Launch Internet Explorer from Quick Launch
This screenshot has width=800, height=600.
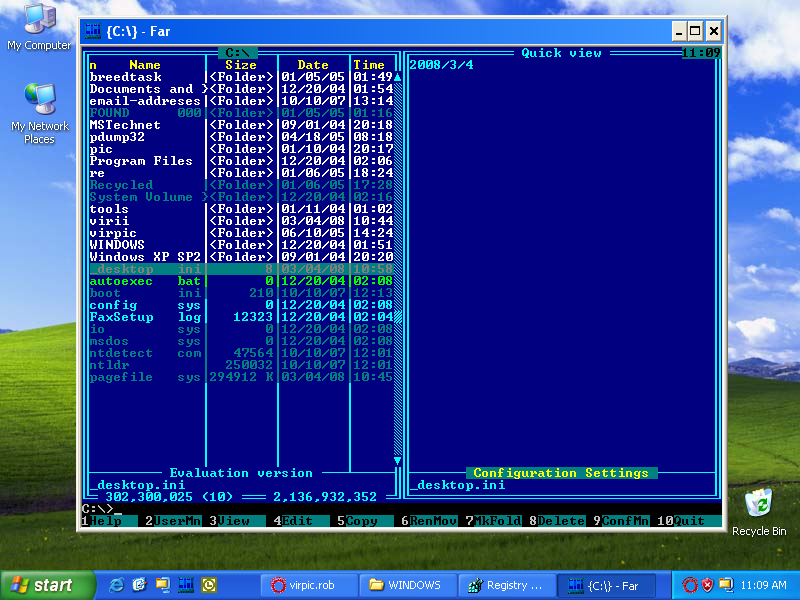pos(116,585)
